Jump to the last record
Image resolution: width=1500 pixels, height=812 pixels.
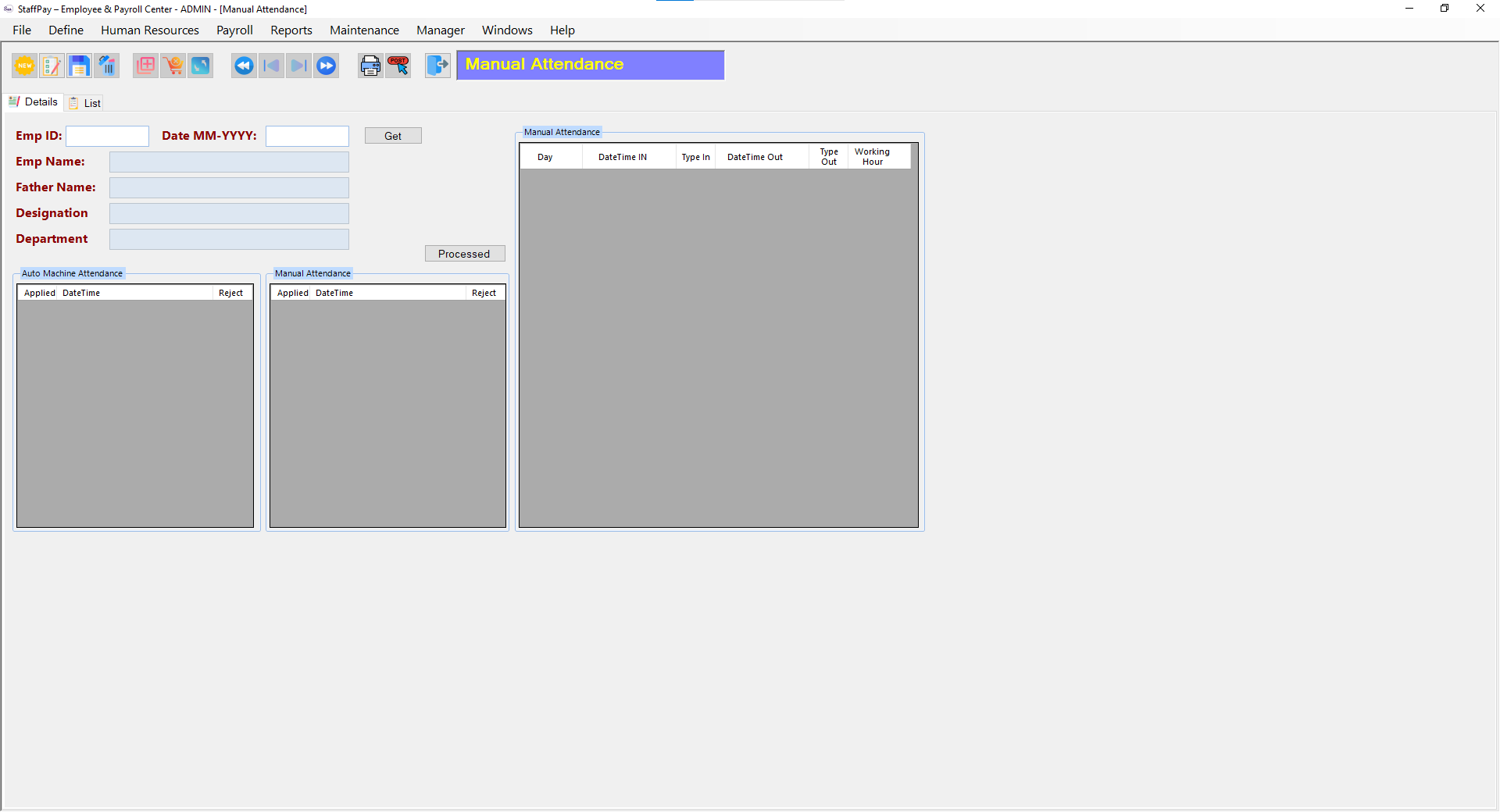(327, 66)
